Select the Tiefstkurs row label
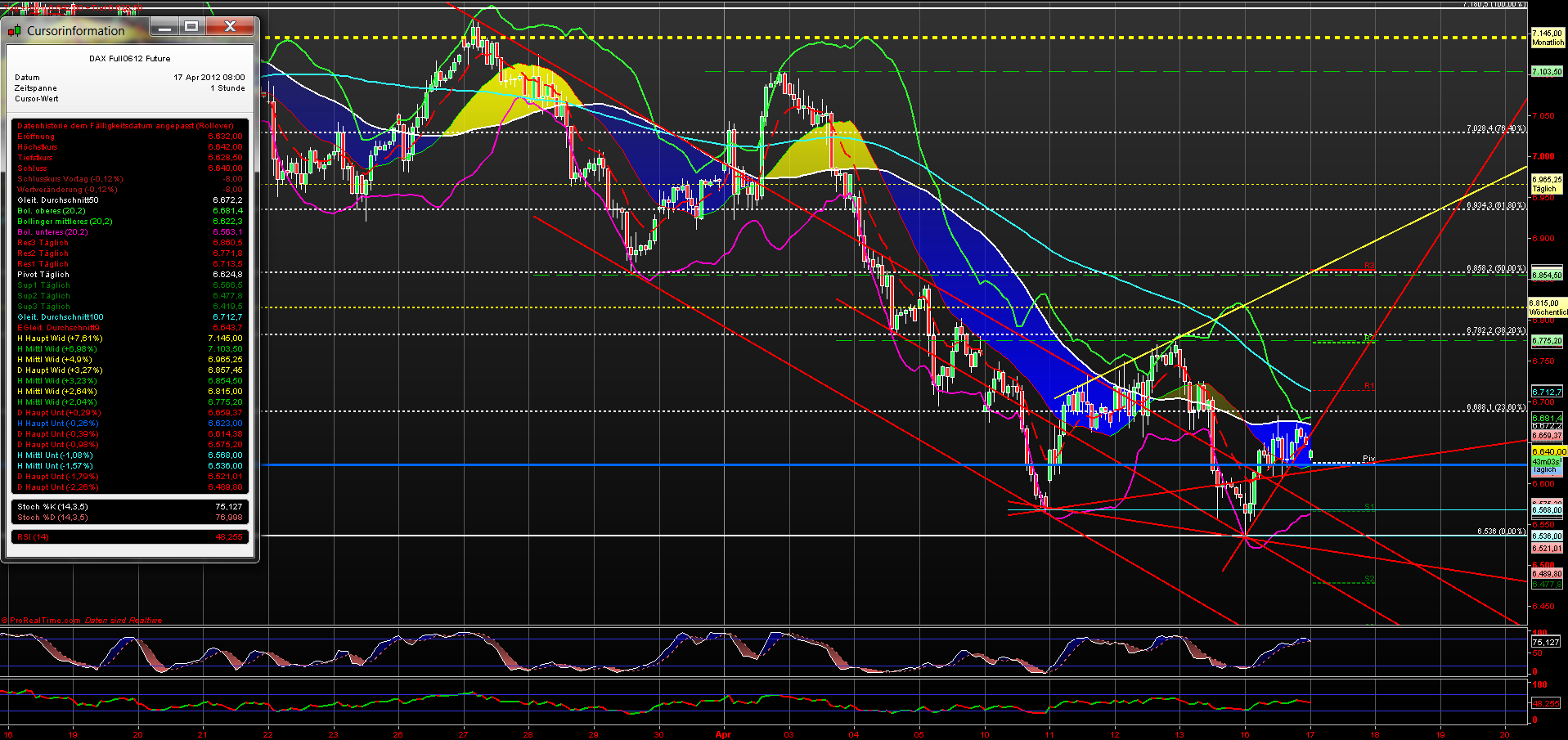1568x740 pixels. click(x=34, y=158)
